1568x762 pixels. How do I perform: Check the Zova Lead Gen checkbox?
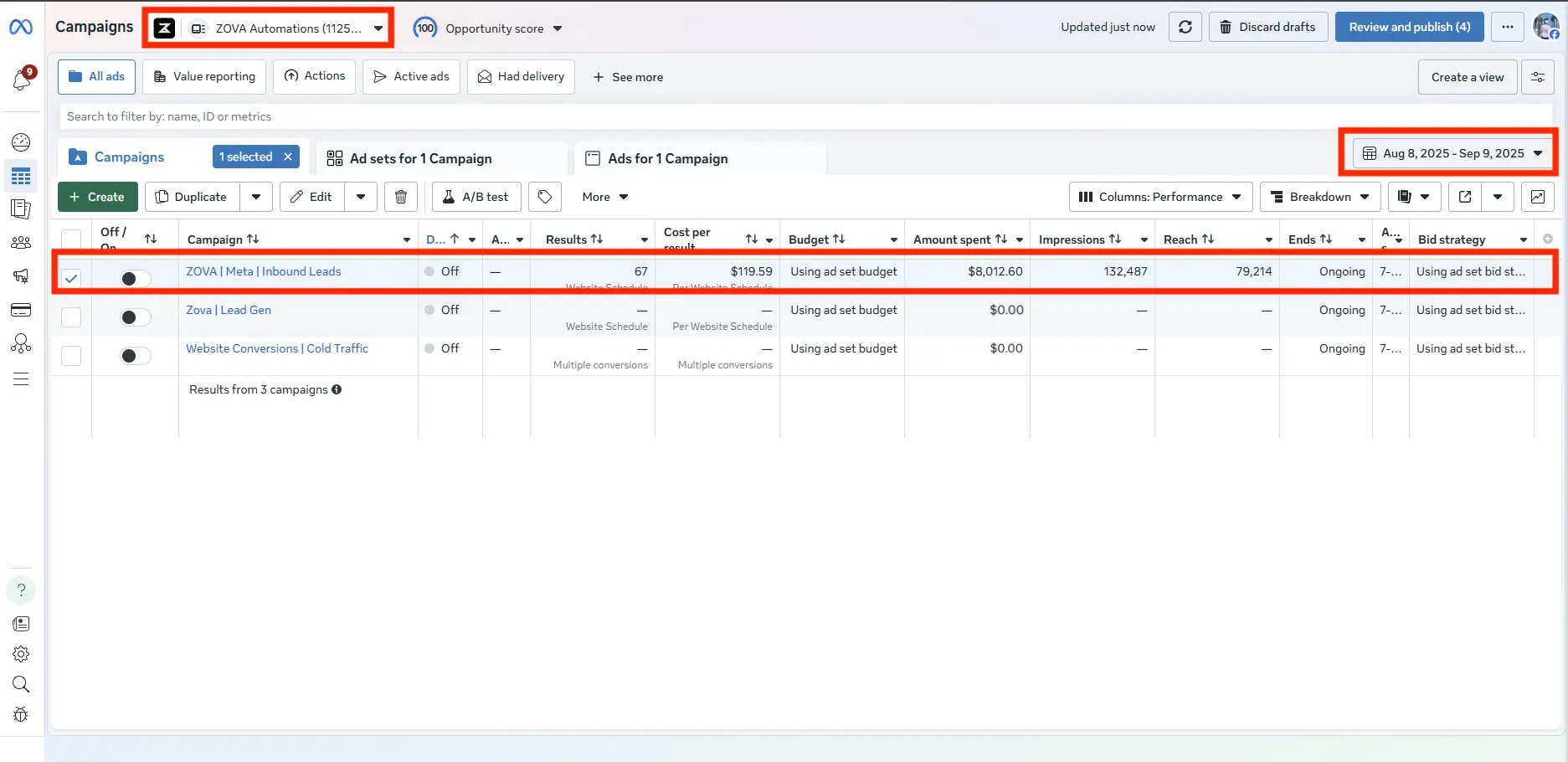point(71,317)
